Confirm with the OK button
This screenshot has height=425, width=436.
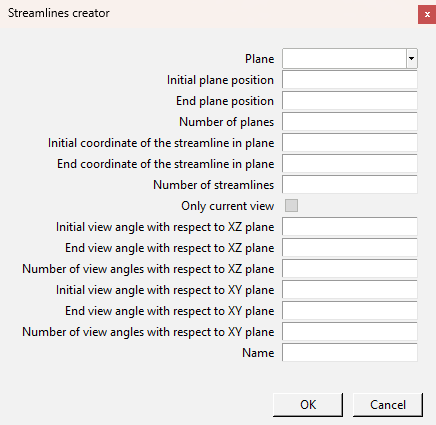(x=308, y=405)
